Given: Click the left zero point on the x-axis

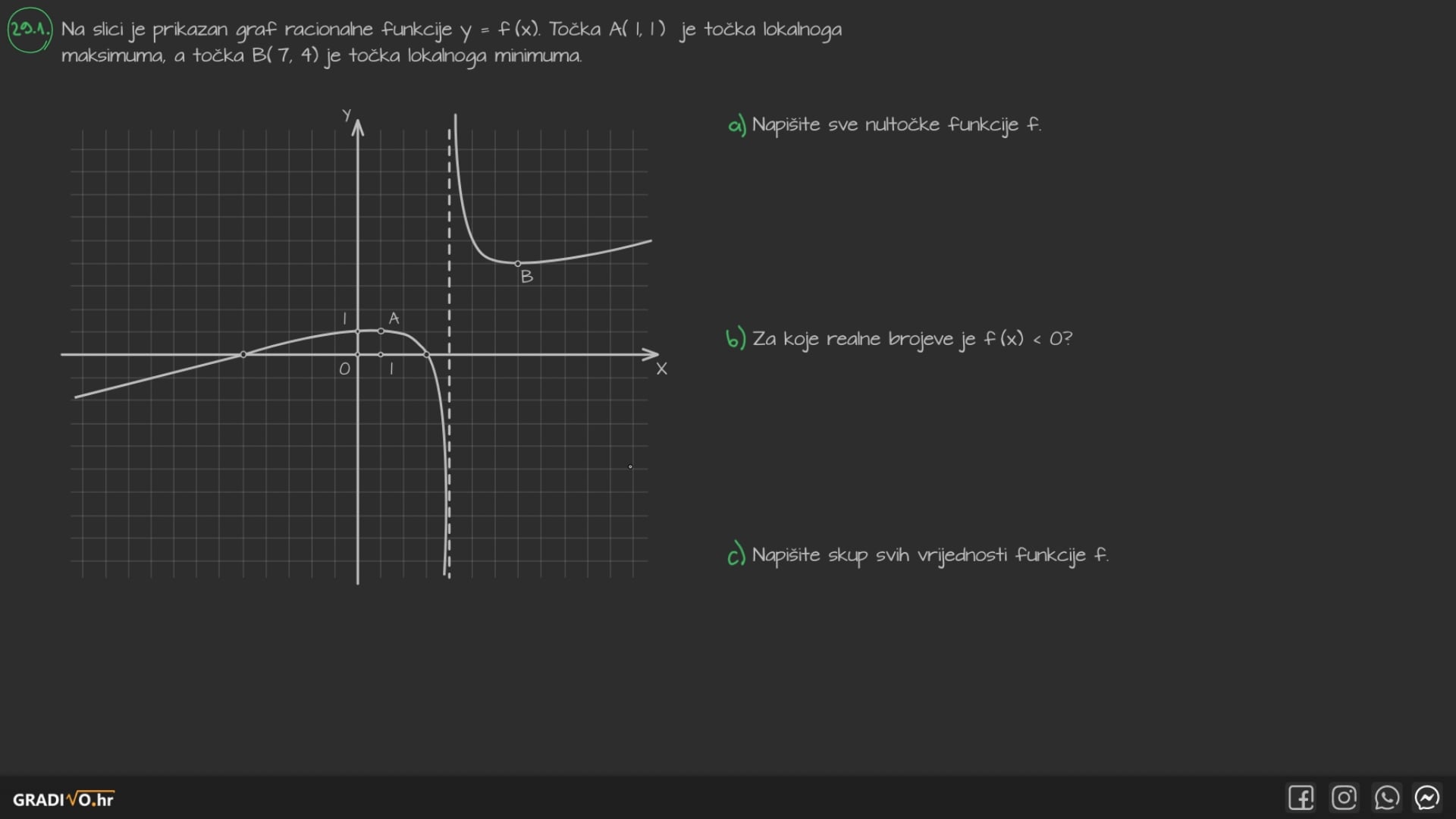Looking at the screenshot, I should [x=243, y=354].
